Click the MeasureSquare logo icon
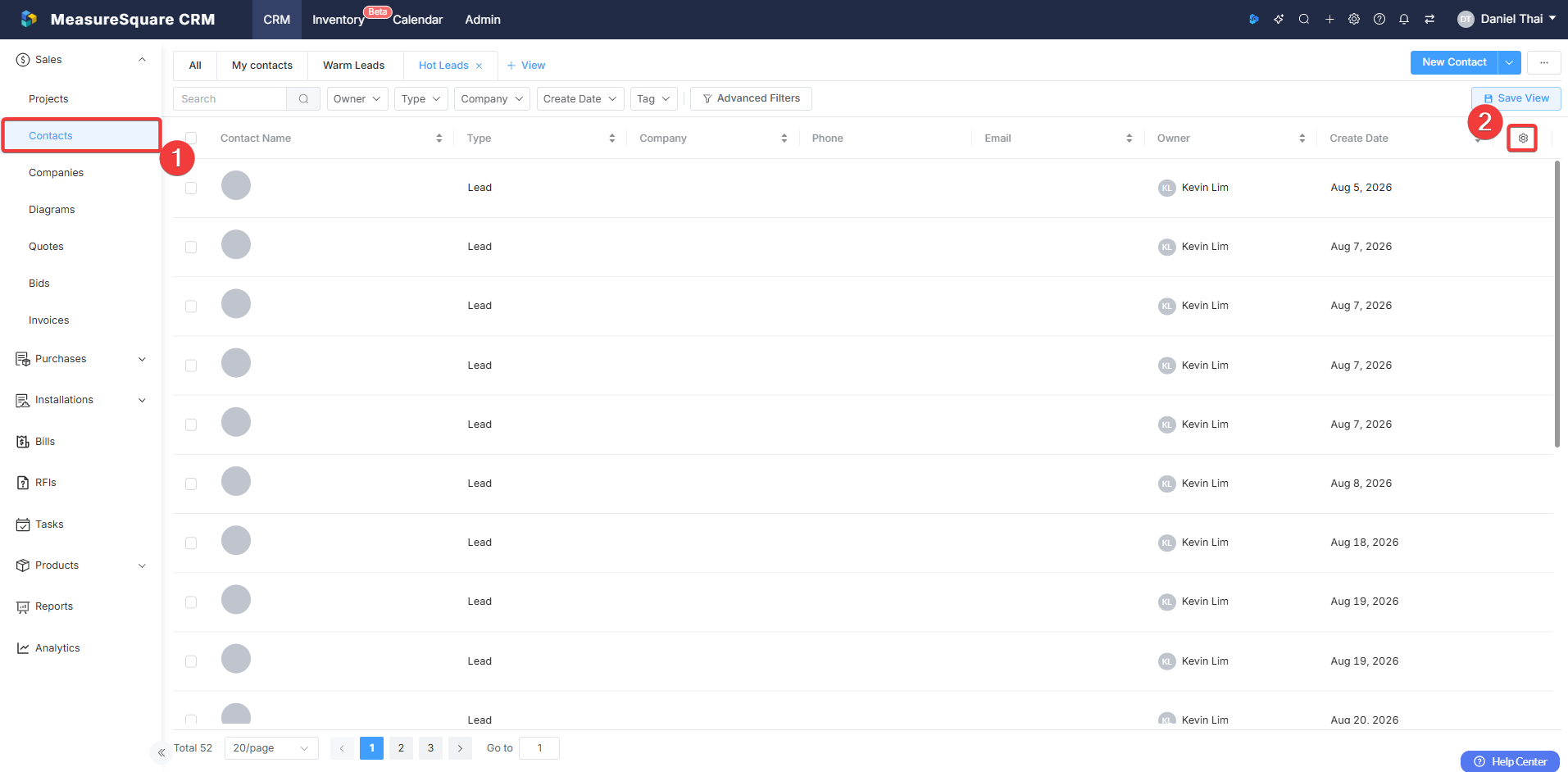Image resolution: width=1568 pixels, height=772 pixels. point(29,19)
